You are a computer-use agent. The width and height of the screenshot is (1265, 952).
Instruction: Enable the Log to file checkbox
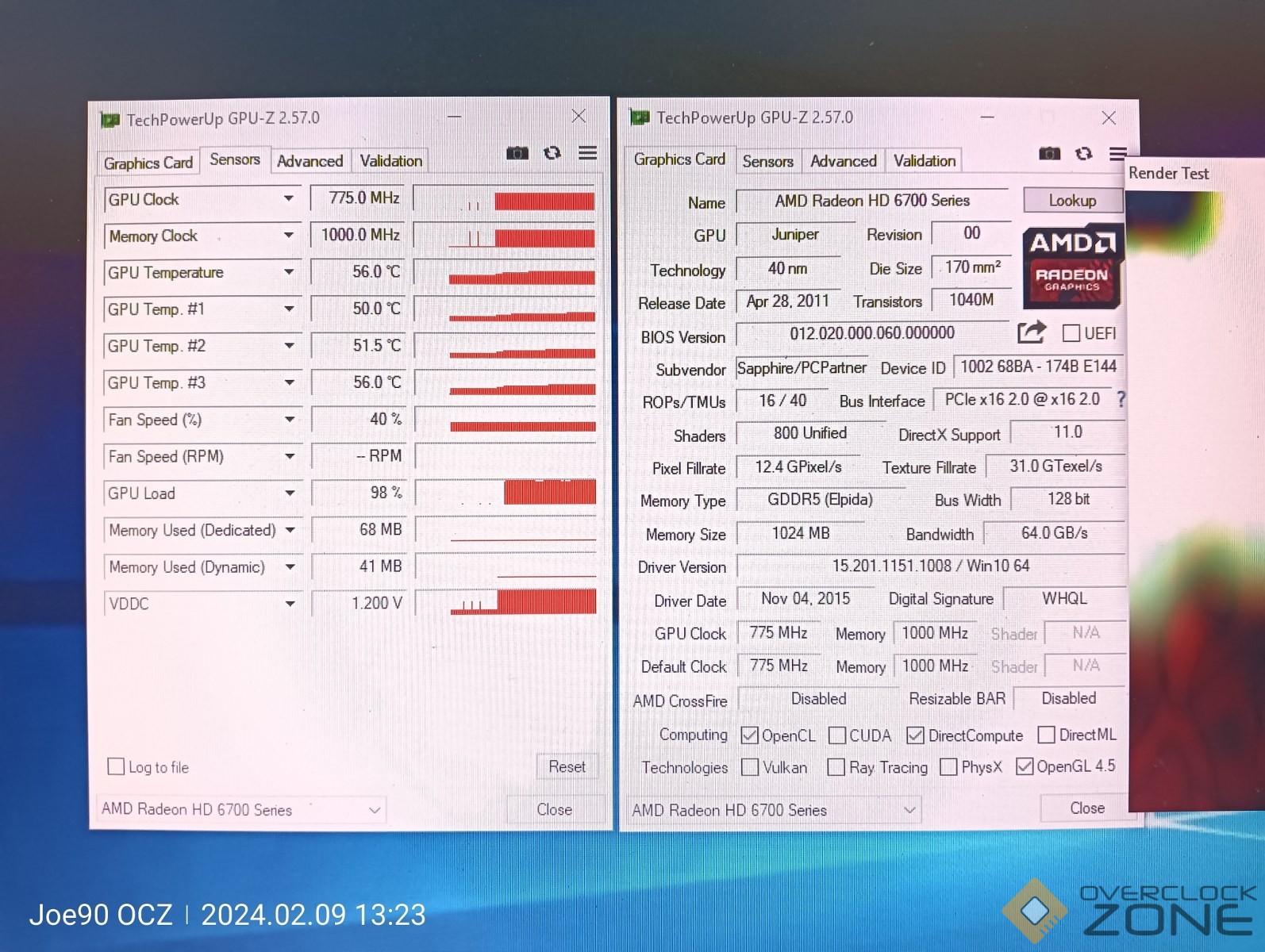(x=116, y=766)
